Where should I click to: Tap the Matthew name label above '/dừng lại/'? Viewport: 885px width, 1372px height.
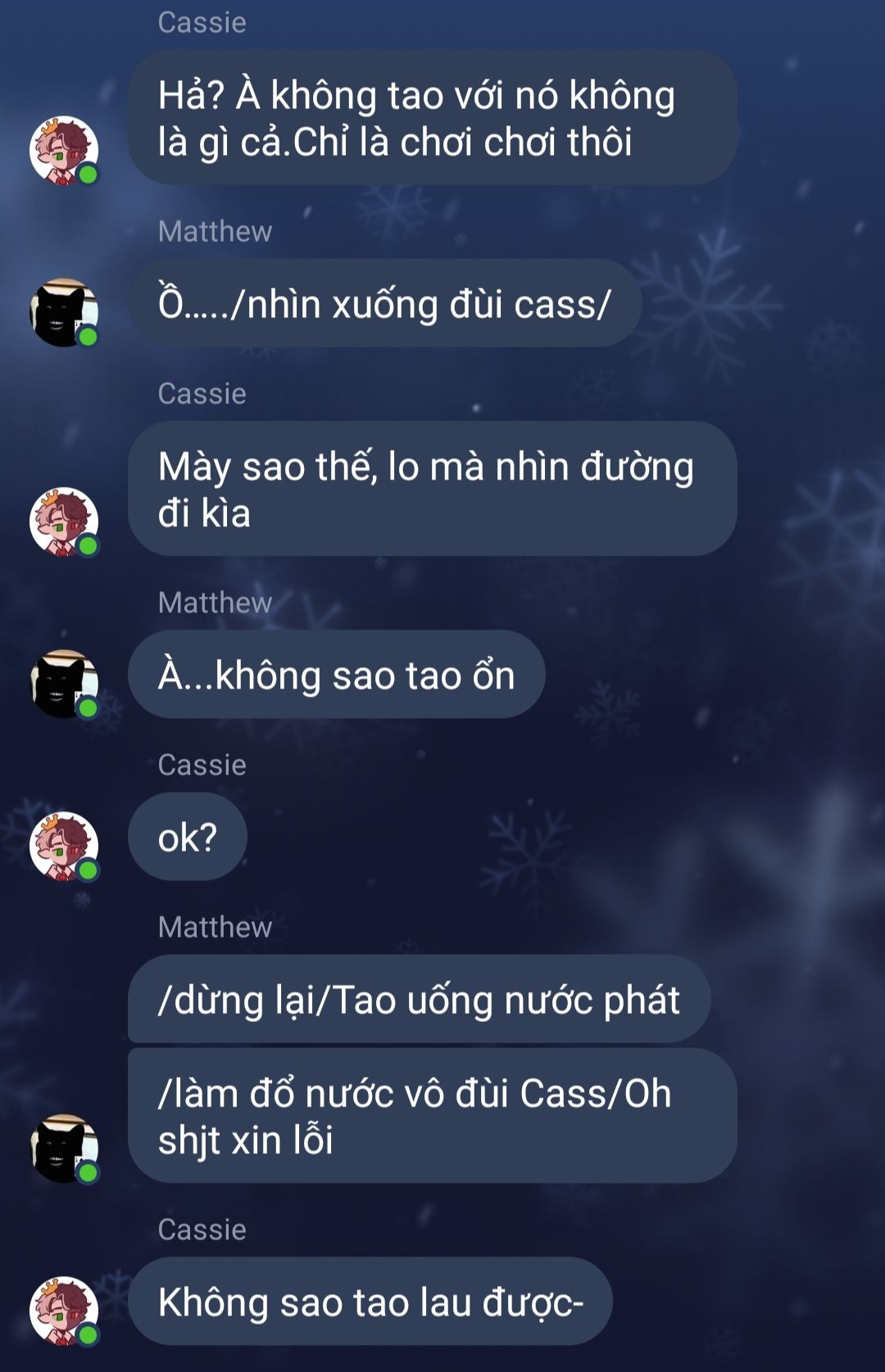click(x=215, y=927)
